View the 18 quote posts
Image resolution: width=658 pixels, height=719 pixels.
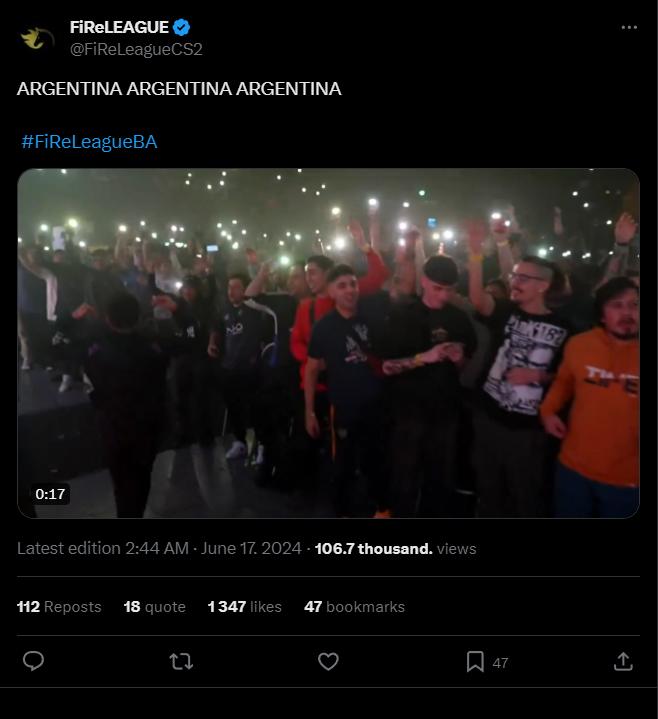(x=155, y=607)
